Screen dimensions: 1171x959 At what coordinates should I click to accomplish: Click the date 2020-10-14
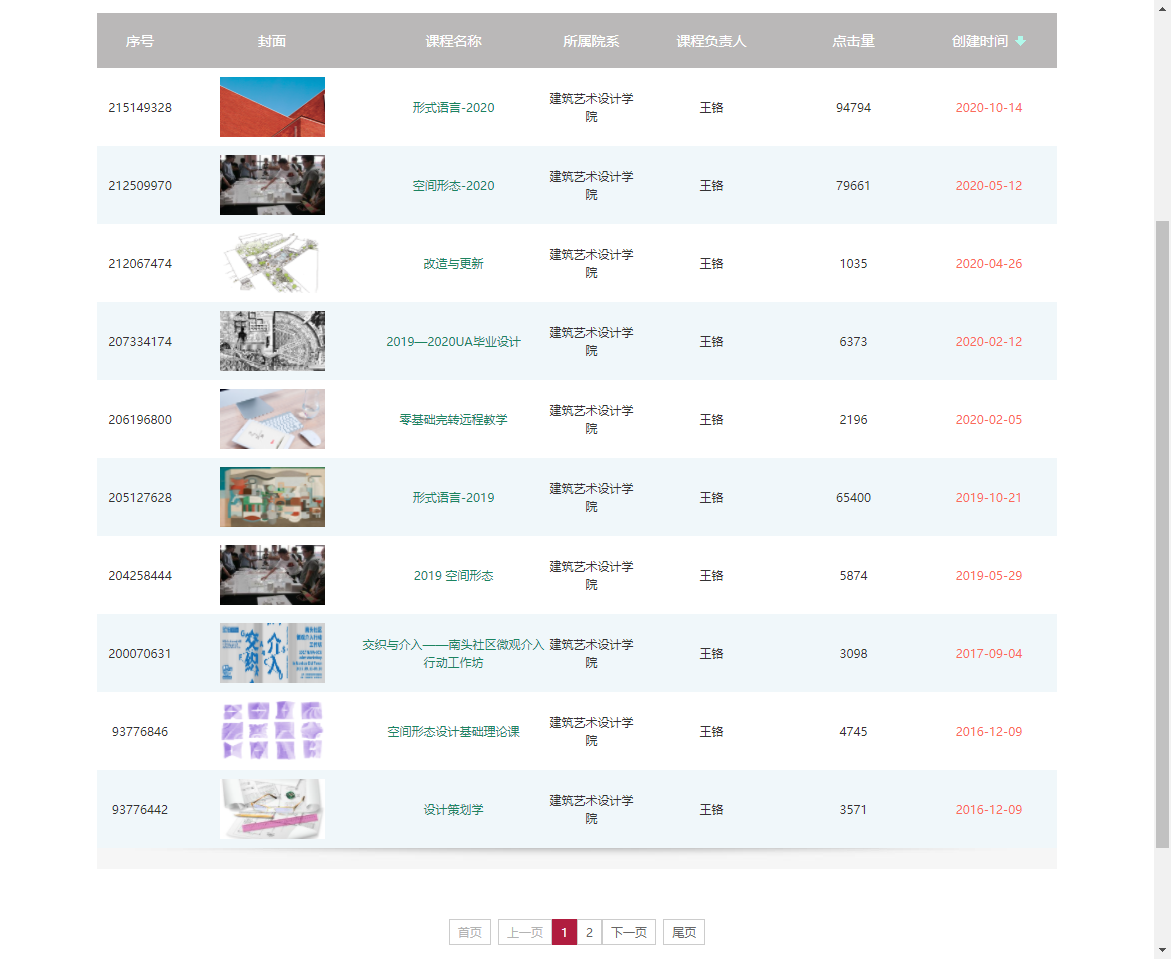(989, 108)
